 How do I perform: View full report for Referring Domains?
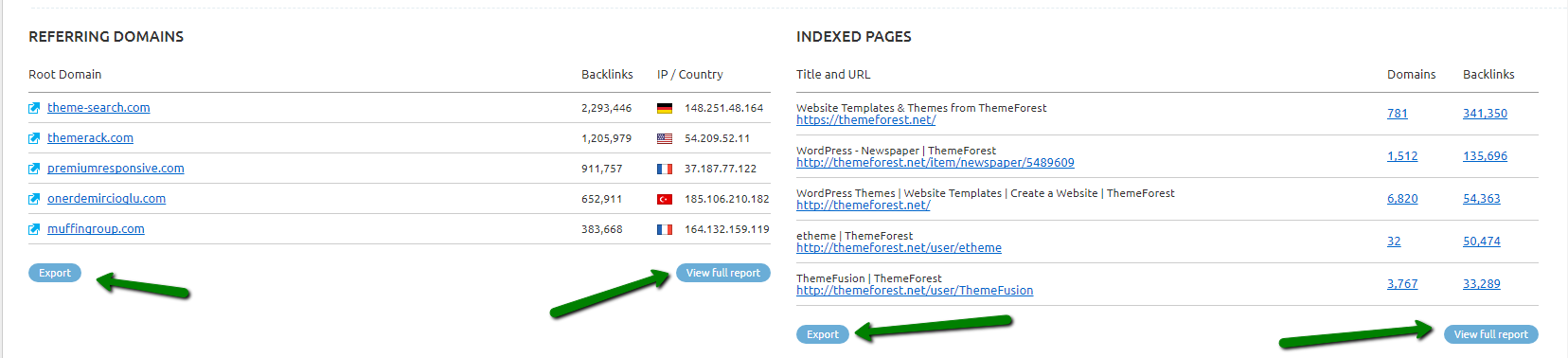(723, 273)
